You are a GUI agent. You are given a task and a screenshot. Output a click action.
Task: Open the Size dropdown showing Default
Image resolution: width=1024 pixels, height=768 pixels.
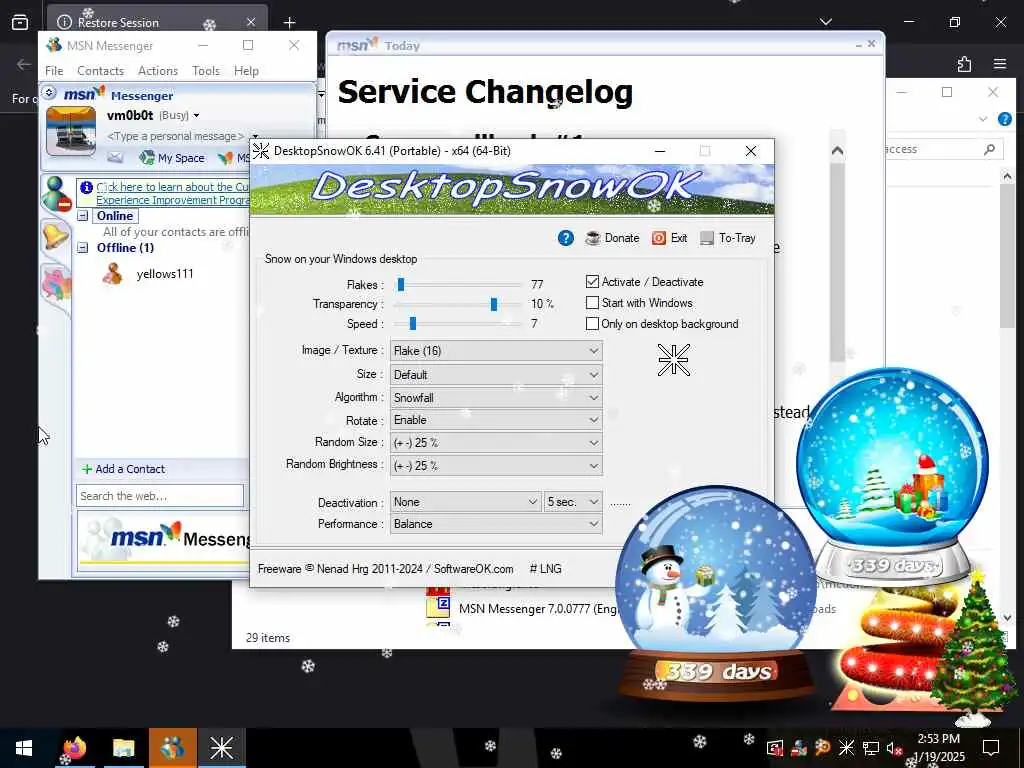[x=496, y=375]
